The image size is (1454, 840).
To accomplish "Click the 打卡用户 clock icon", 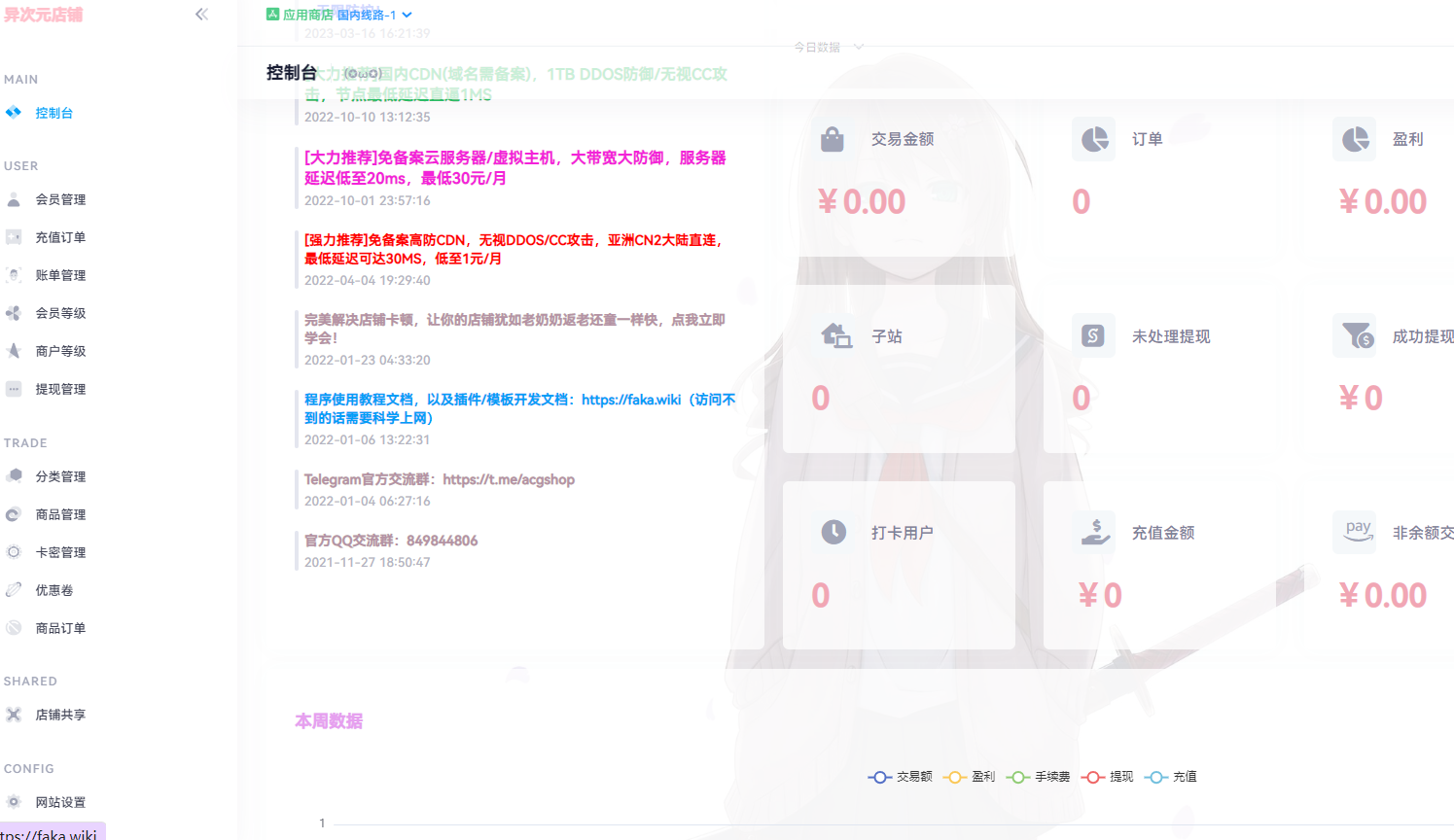I will point(832,532).
